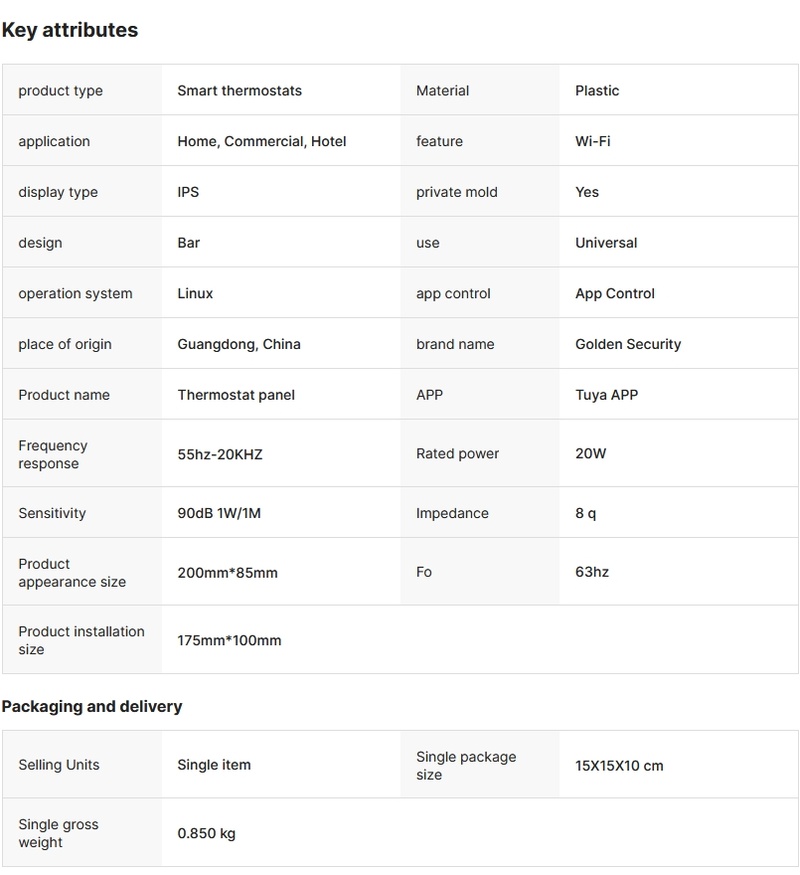Select the App Control value
This screenshot has height=875, width=800.
(x=615, y=294)
